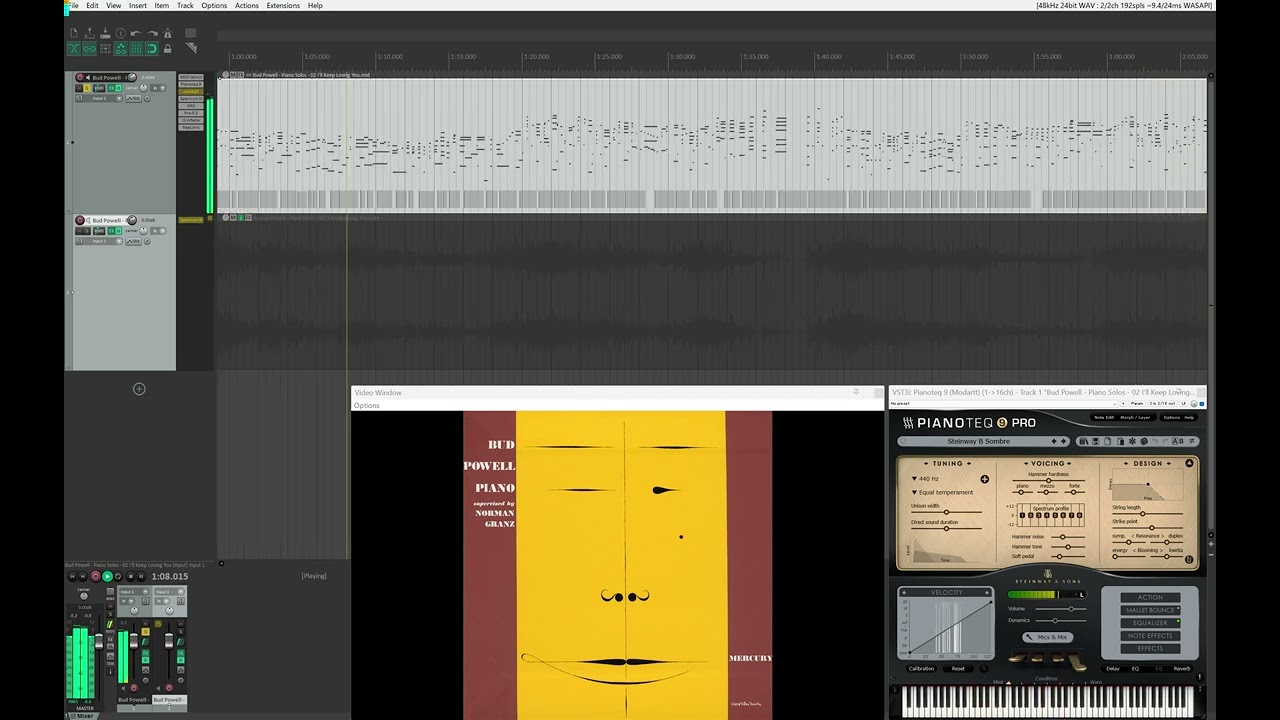Open Video Window Options menu
This screenshot has width=1280, height=720.
coord(366,406)
